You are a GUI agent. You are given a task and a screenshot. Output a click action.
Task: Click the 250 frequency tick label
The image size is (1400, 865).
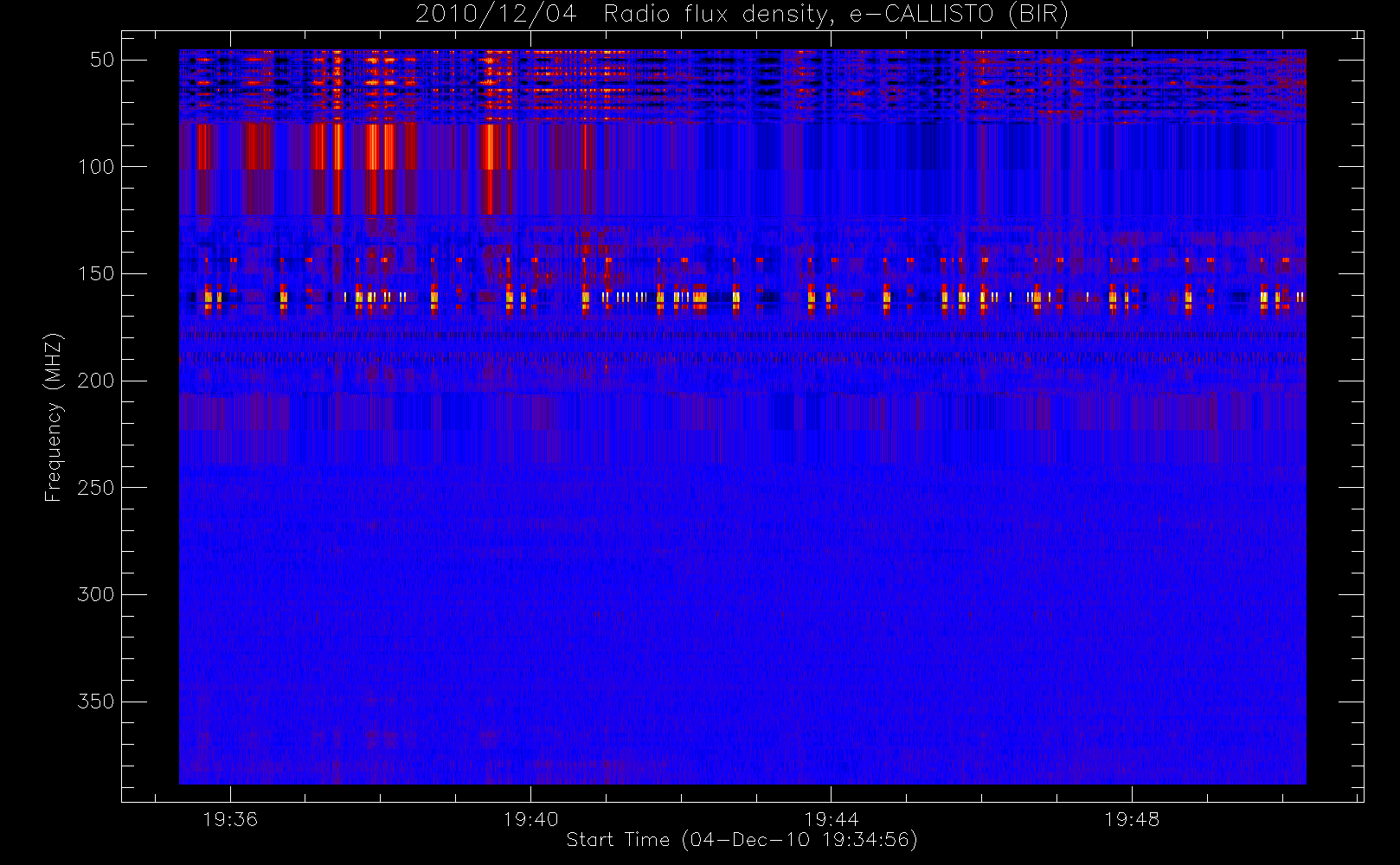[x=96, y=488]
